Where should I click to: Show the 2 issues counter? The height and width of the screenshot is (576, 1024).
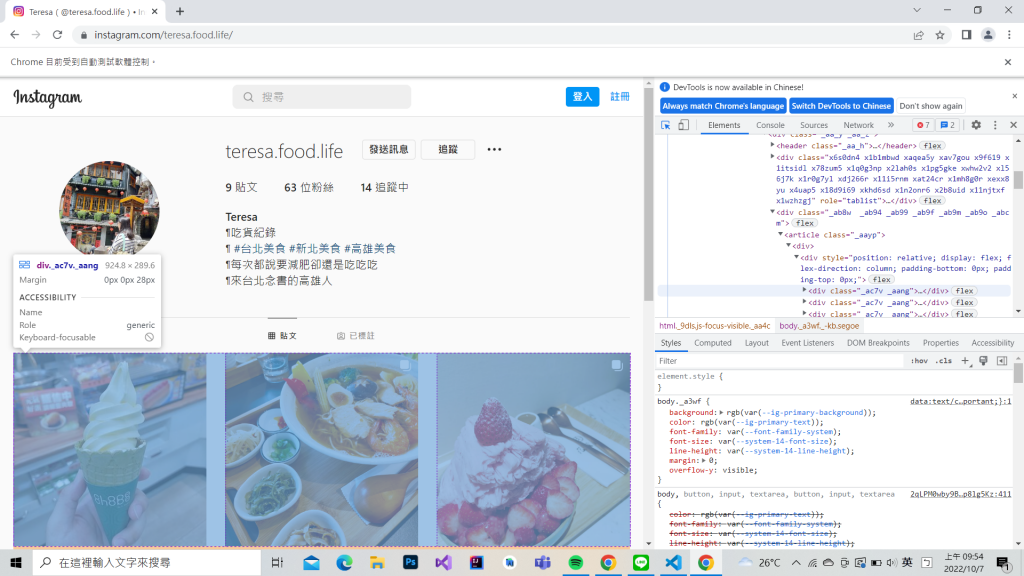(948, 125)
